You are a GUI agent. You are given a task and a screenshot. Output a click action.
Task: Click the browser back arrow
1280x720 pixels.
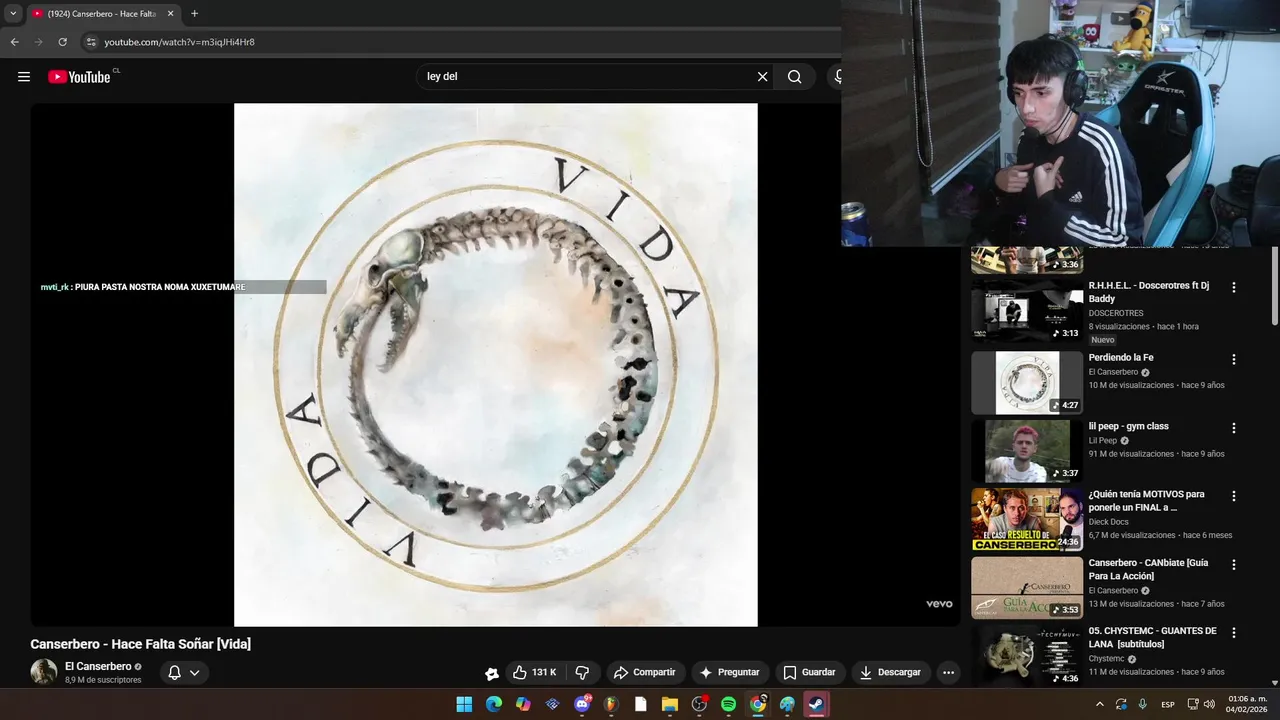pos(14,42)
